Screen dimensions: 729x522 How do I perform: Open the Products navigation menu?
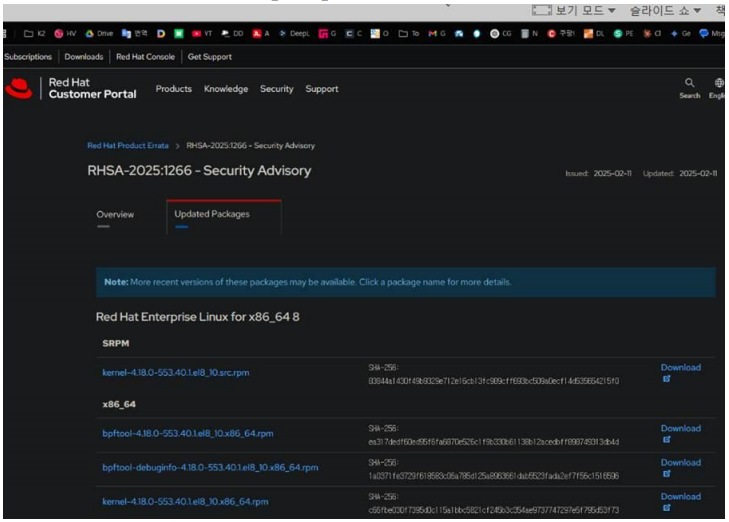173,89
